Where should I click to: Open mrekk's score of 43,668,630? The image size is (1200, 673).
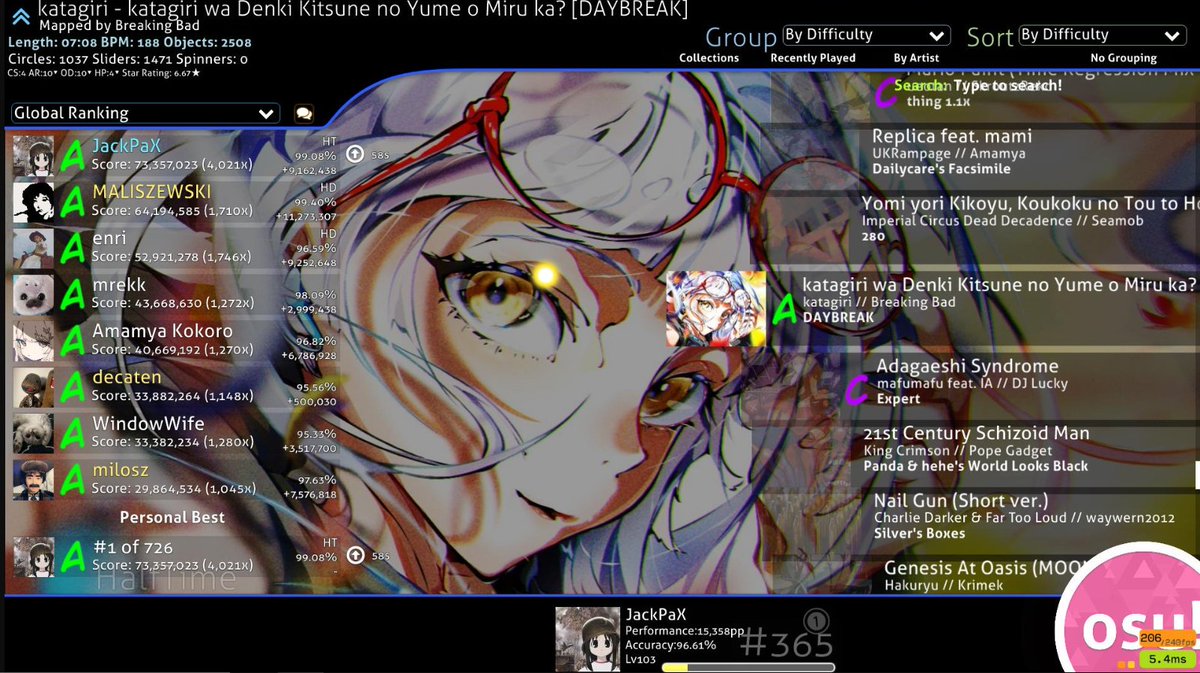click(x=175, y=295)
